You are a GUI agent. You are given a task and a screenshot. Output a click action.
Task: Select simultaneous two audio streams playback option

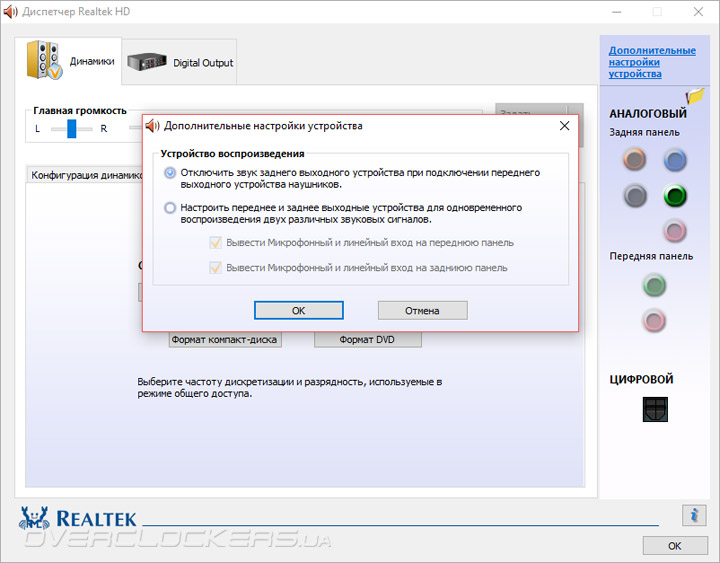[170, 208]
